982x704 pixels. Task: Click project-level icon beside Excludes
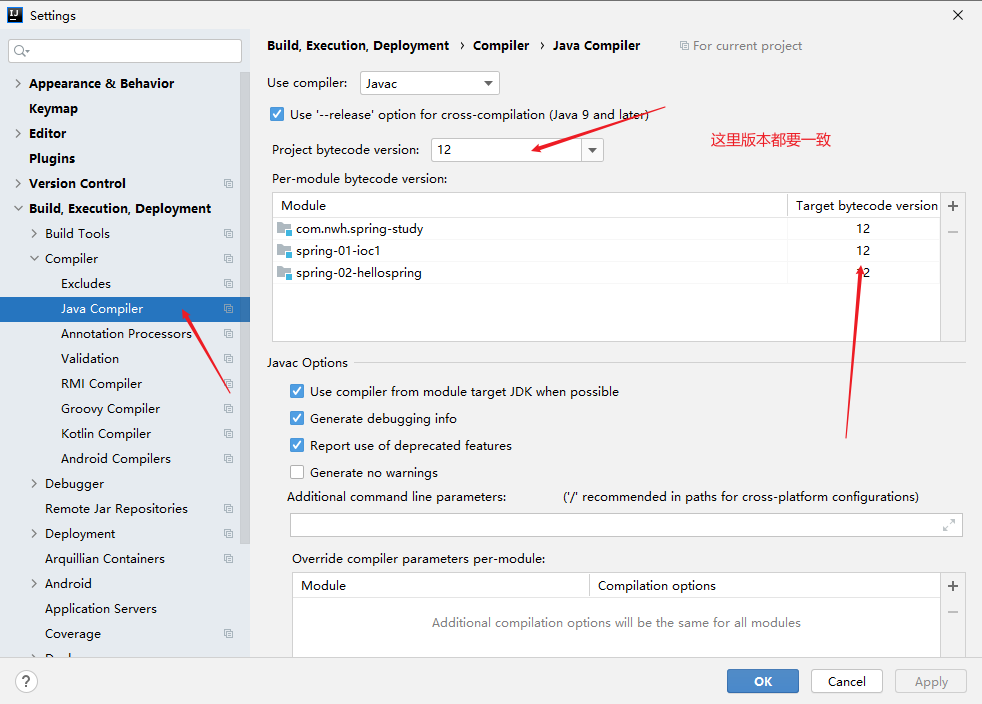click(x=229, y=284)
